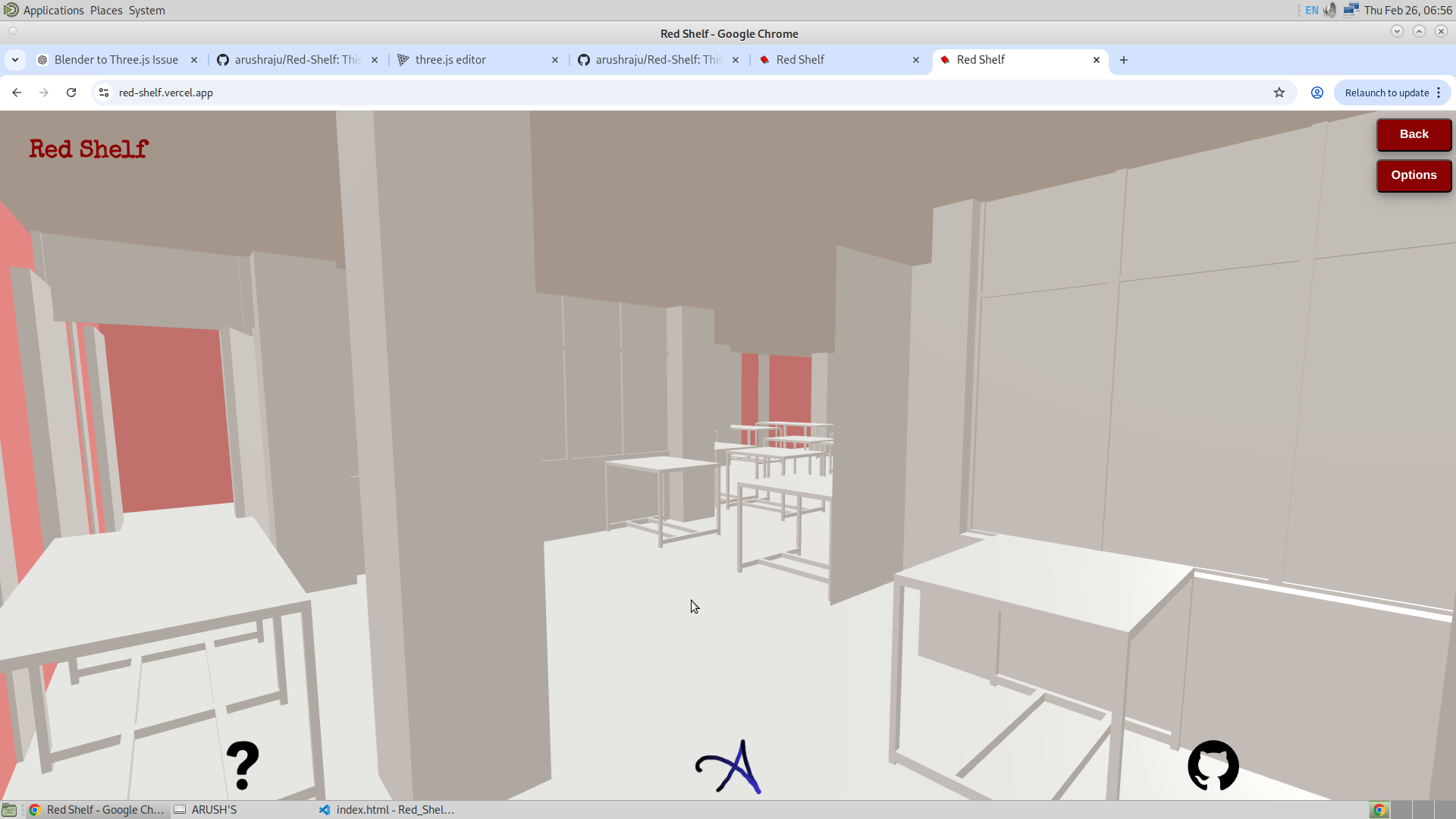Screen dimensions: 1456x819
Task: Open Chrome's three-dot menu
Action: (x=1440, y=92)
